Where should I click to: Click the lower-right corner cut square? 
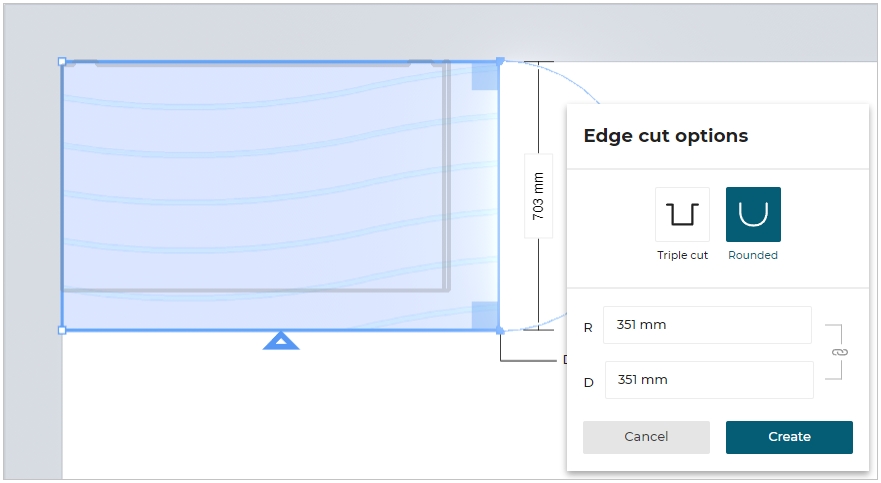coord(485,315)
